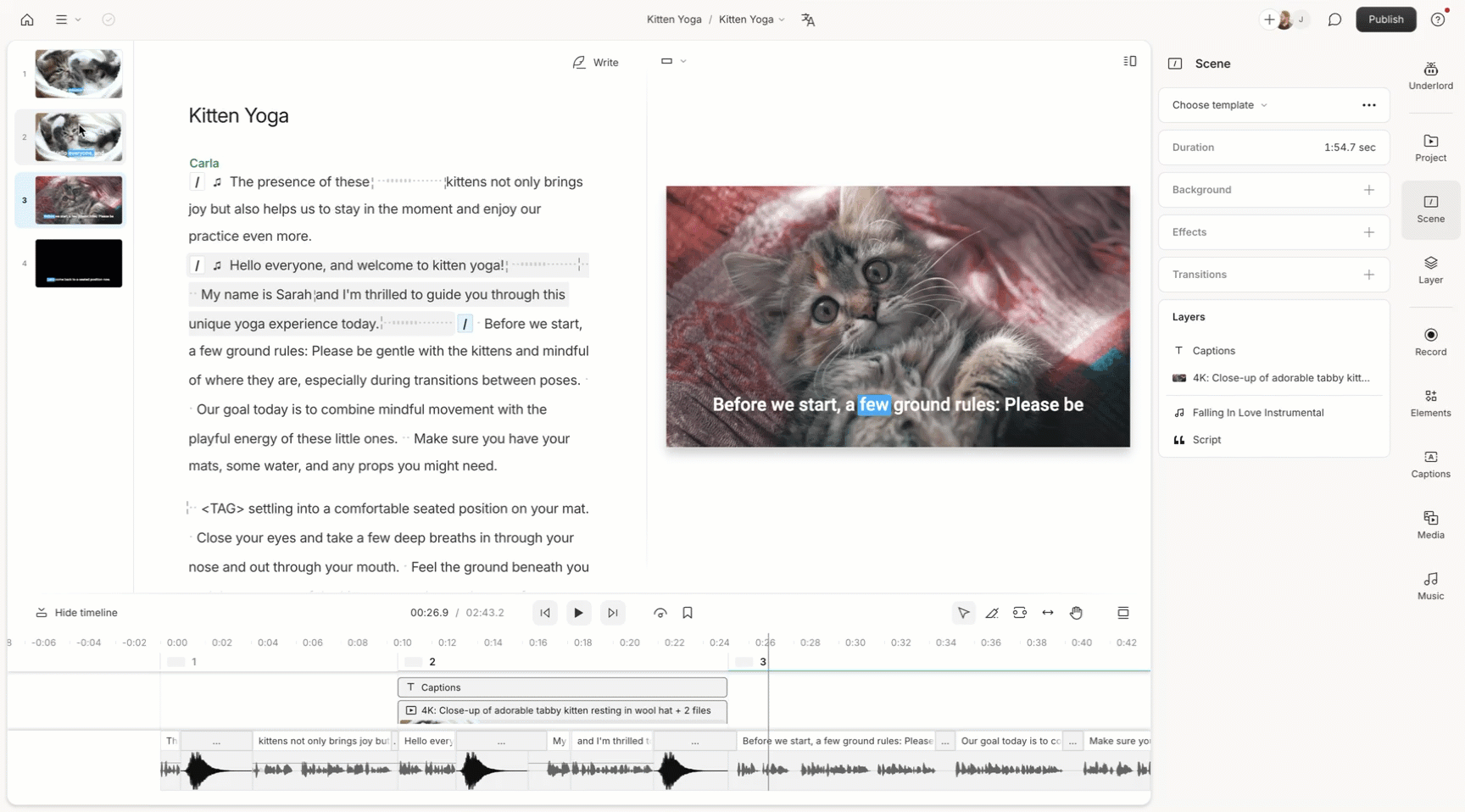1465x812 pixels.
Task: Edit the Duration 1:54.7 sec field
Action: (x=1273, y=147)
